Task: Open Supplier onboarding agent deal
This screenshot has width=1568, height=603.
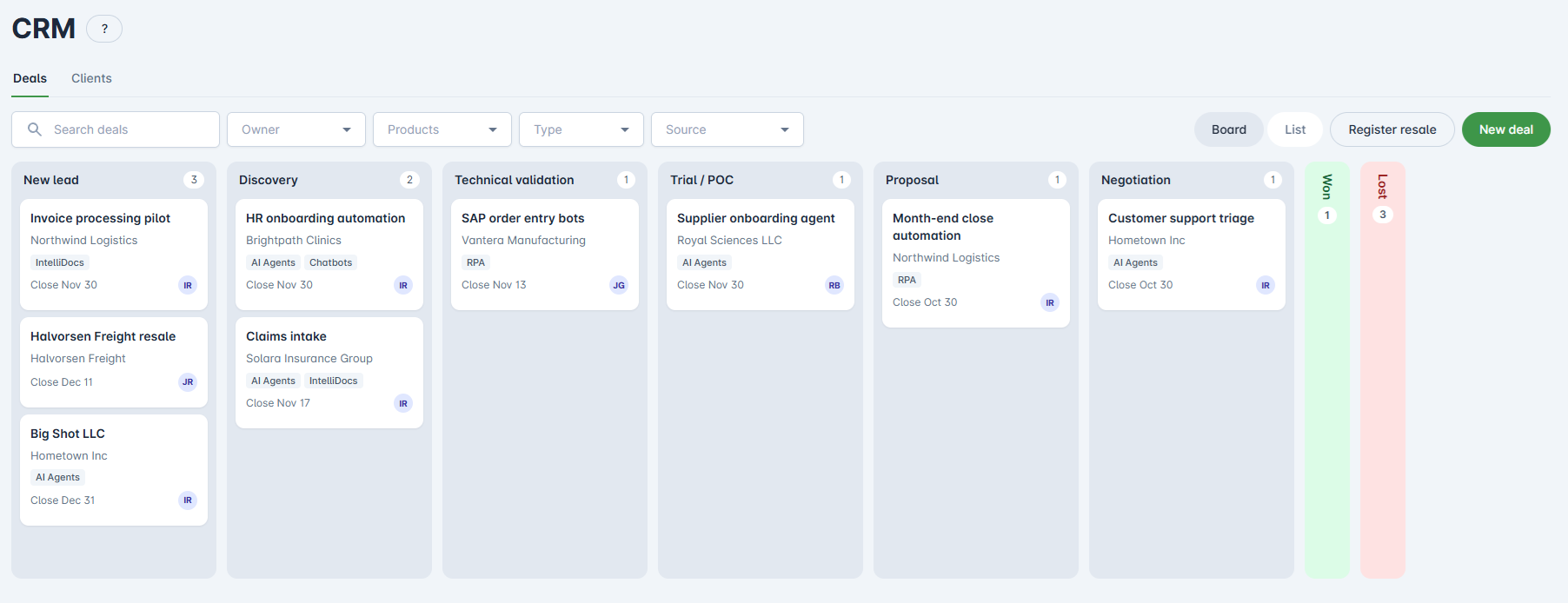Action: tap(761, 255)
